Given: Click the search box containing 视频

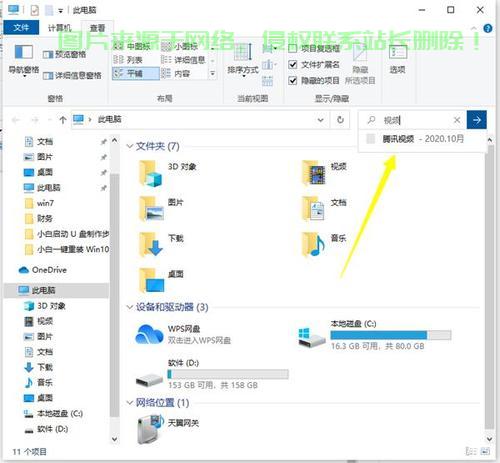Looking at the screenshot, I should 412,120.
